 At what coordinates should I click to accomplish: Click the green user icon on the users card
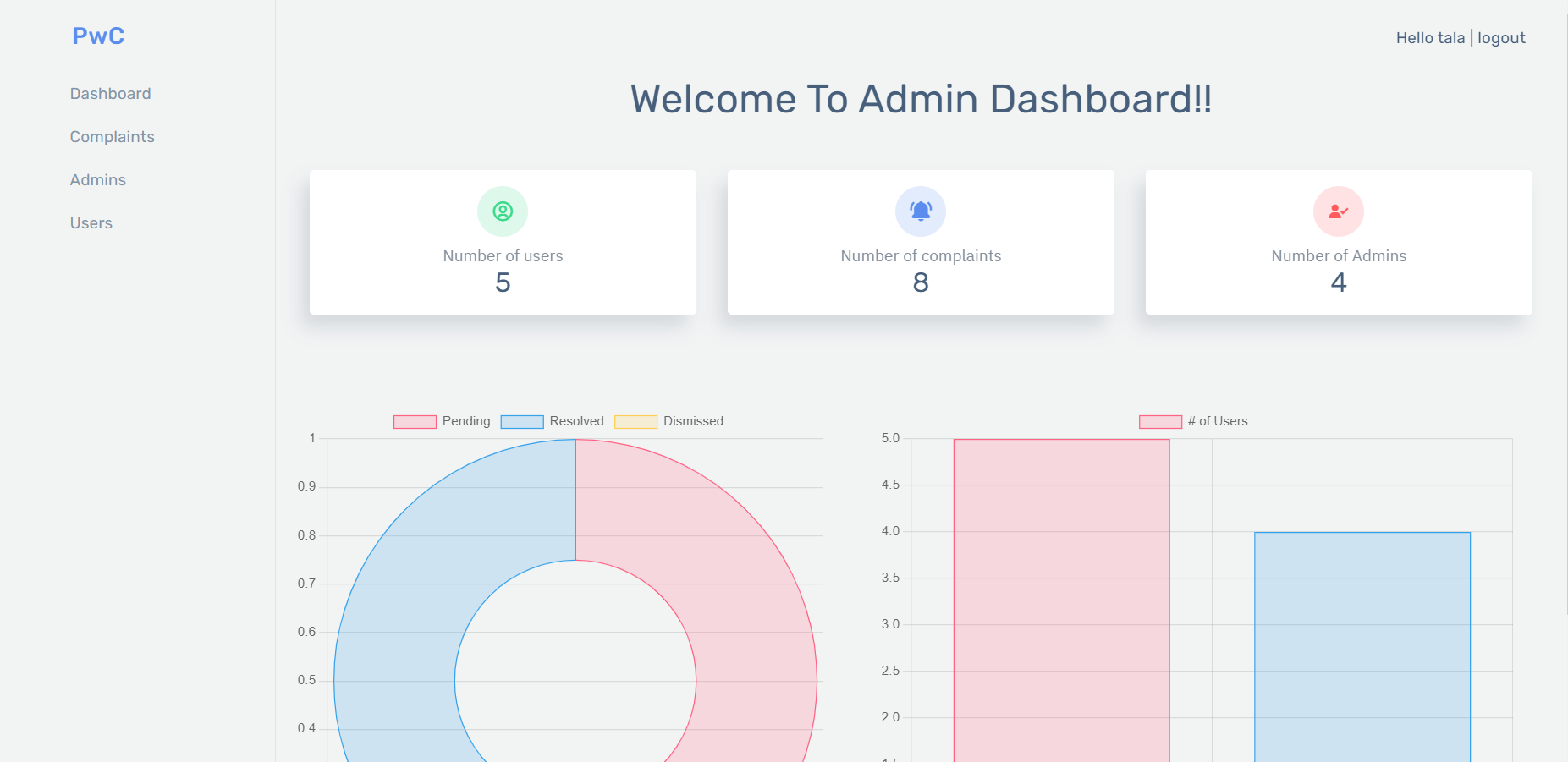[x=502, y=211]
